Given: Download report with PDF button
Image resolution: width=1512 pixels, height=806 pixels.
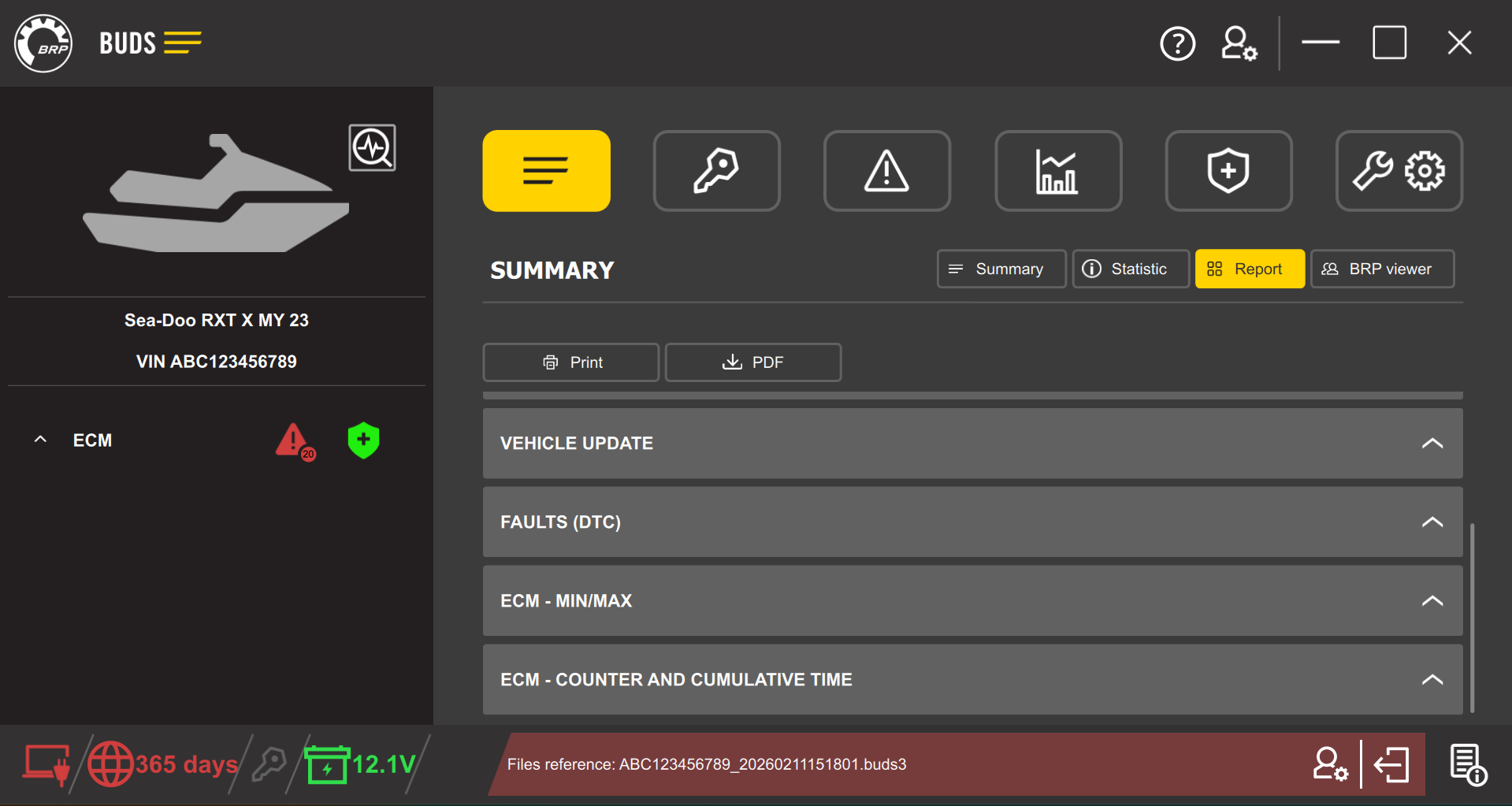Looking at the screenshot, I should pos(752,362).
